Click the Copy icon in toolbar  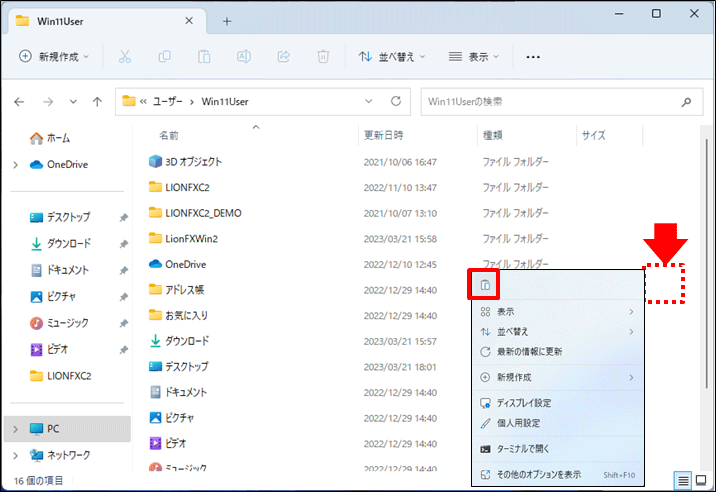[164, 57]
